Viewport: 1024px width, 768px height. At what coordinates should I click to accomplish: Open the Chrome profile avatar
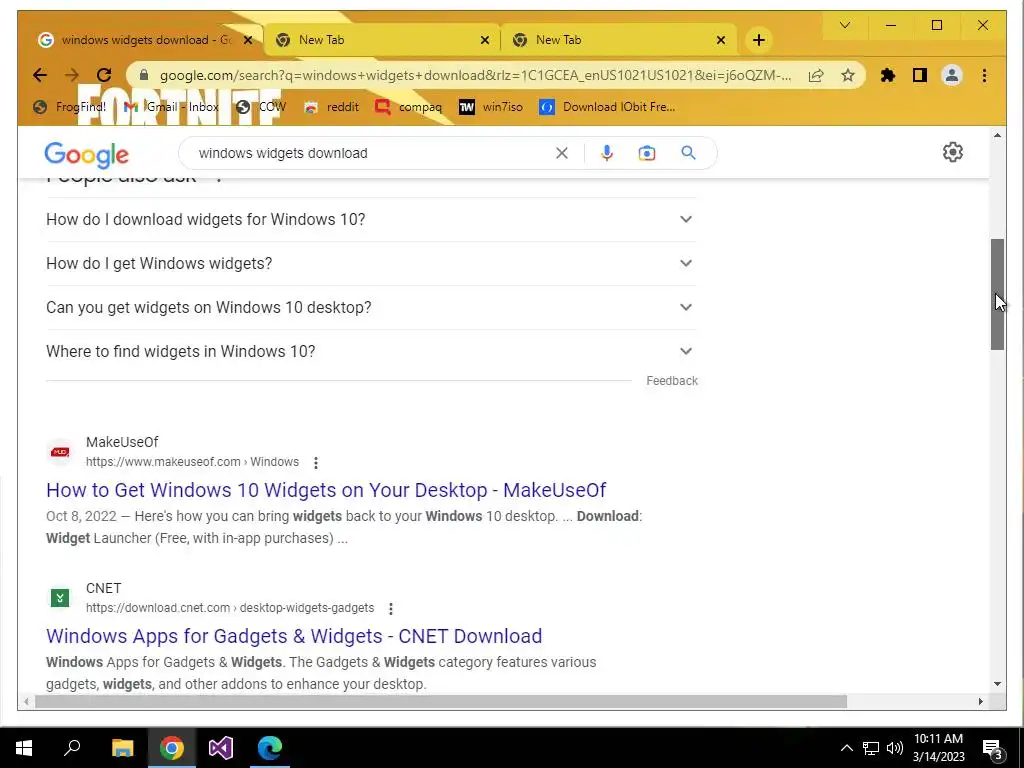tap(952, 75)
